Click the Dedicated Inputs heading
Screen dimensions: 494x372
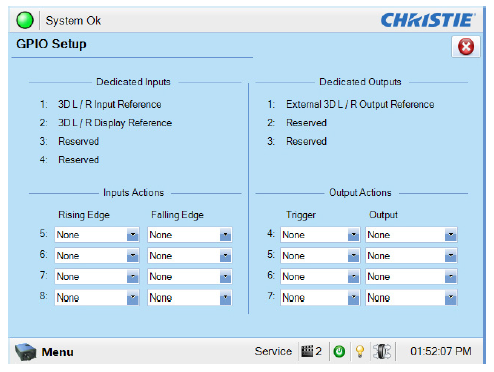pos(133,82)
